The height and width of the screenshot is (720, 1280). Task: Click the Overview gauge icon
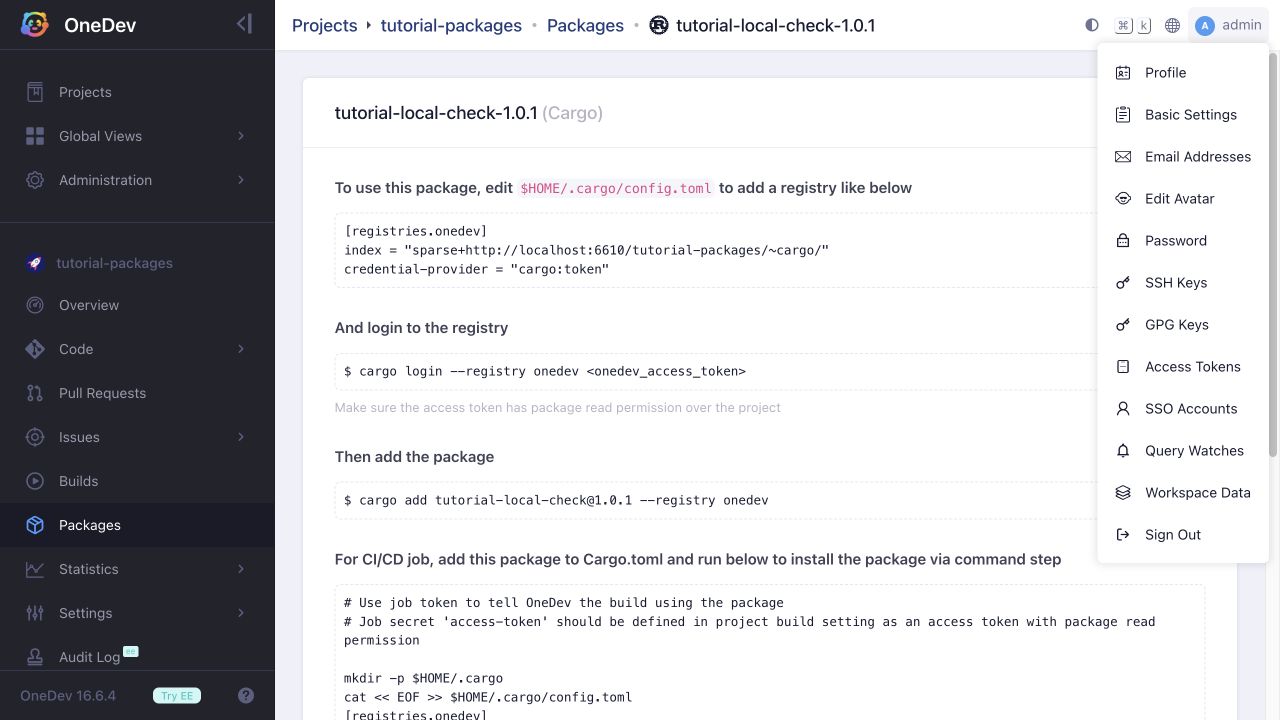(x=35, y=305)
